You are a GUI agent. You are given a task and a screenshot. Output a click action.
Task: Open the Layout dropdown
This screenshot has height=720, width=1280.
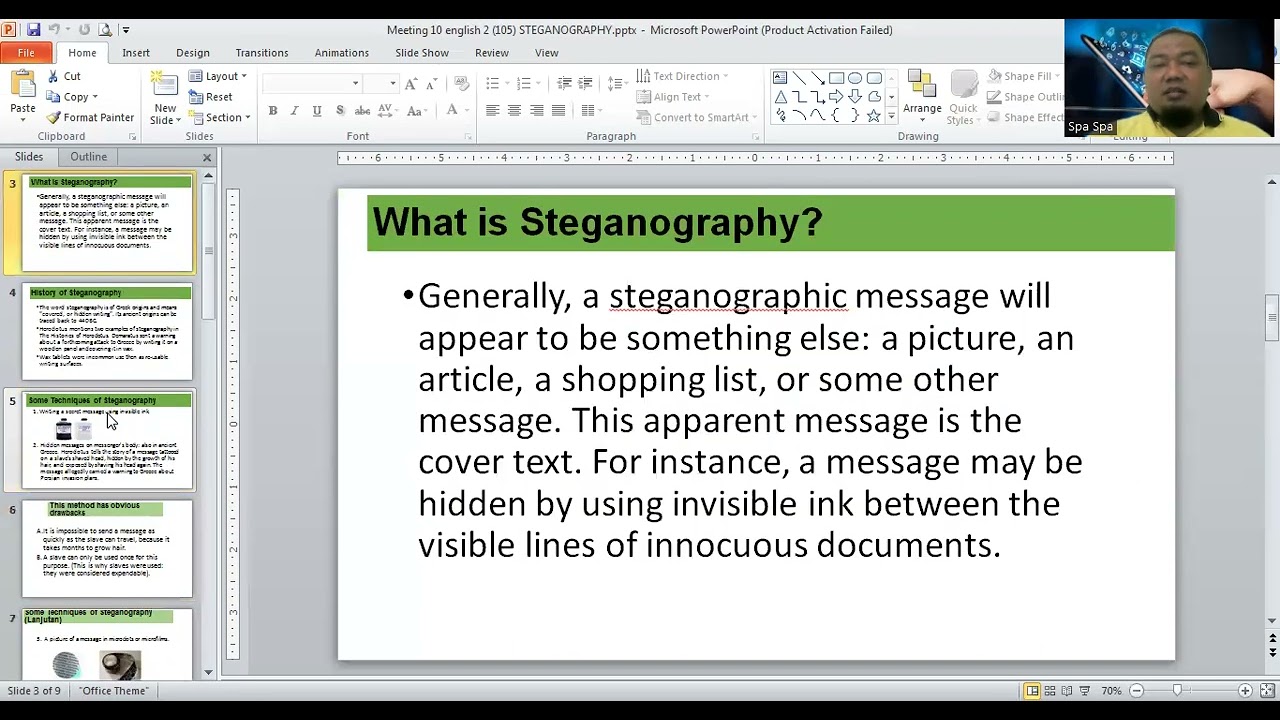click(217, 76)
